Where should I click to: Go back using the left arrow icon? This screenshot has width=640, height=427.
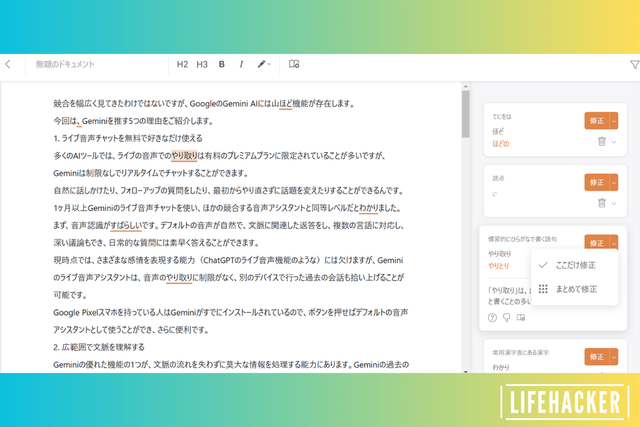[8, 64]
